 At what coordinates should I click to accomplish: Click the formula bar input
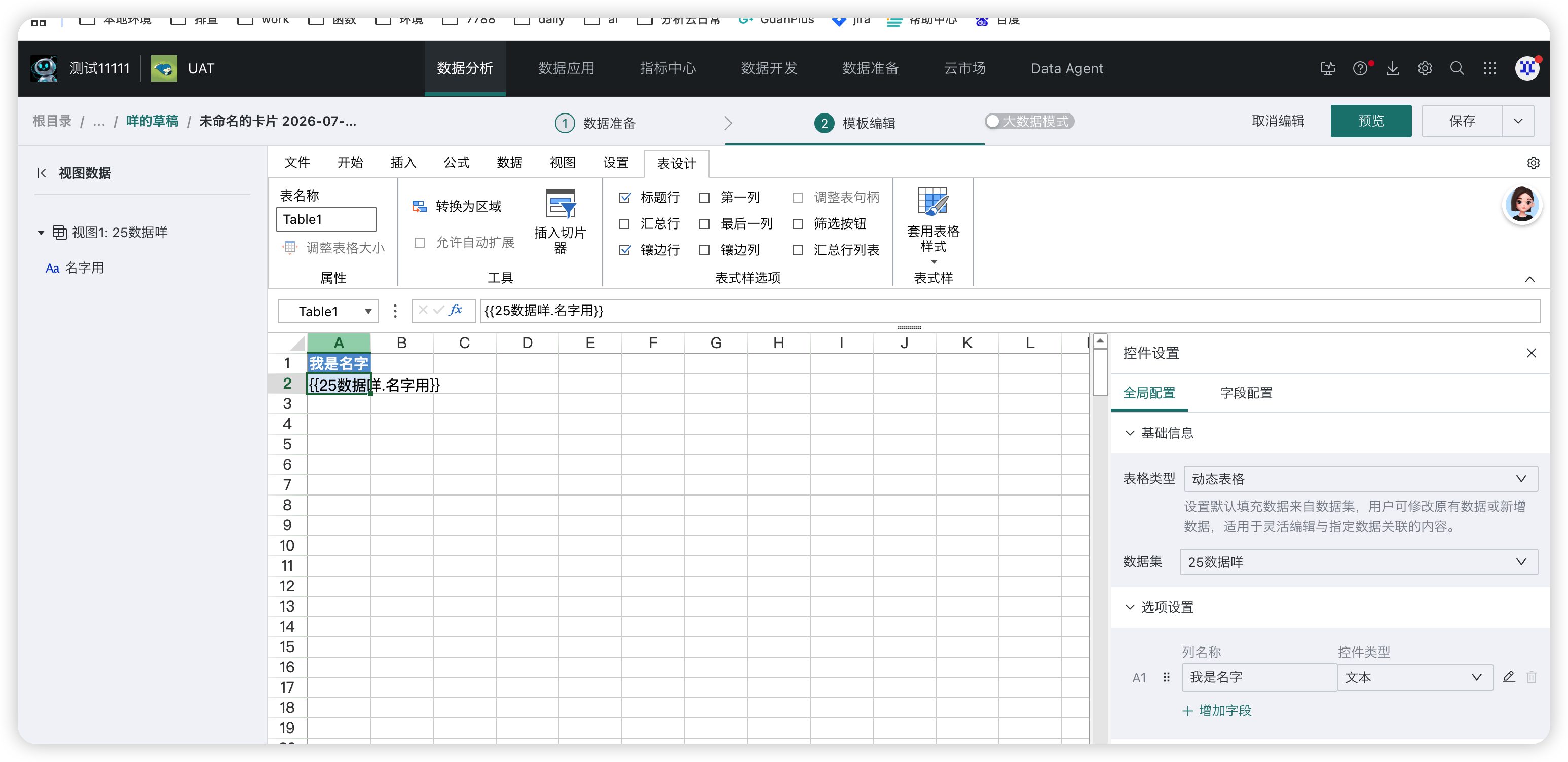tap(1010, 311)
